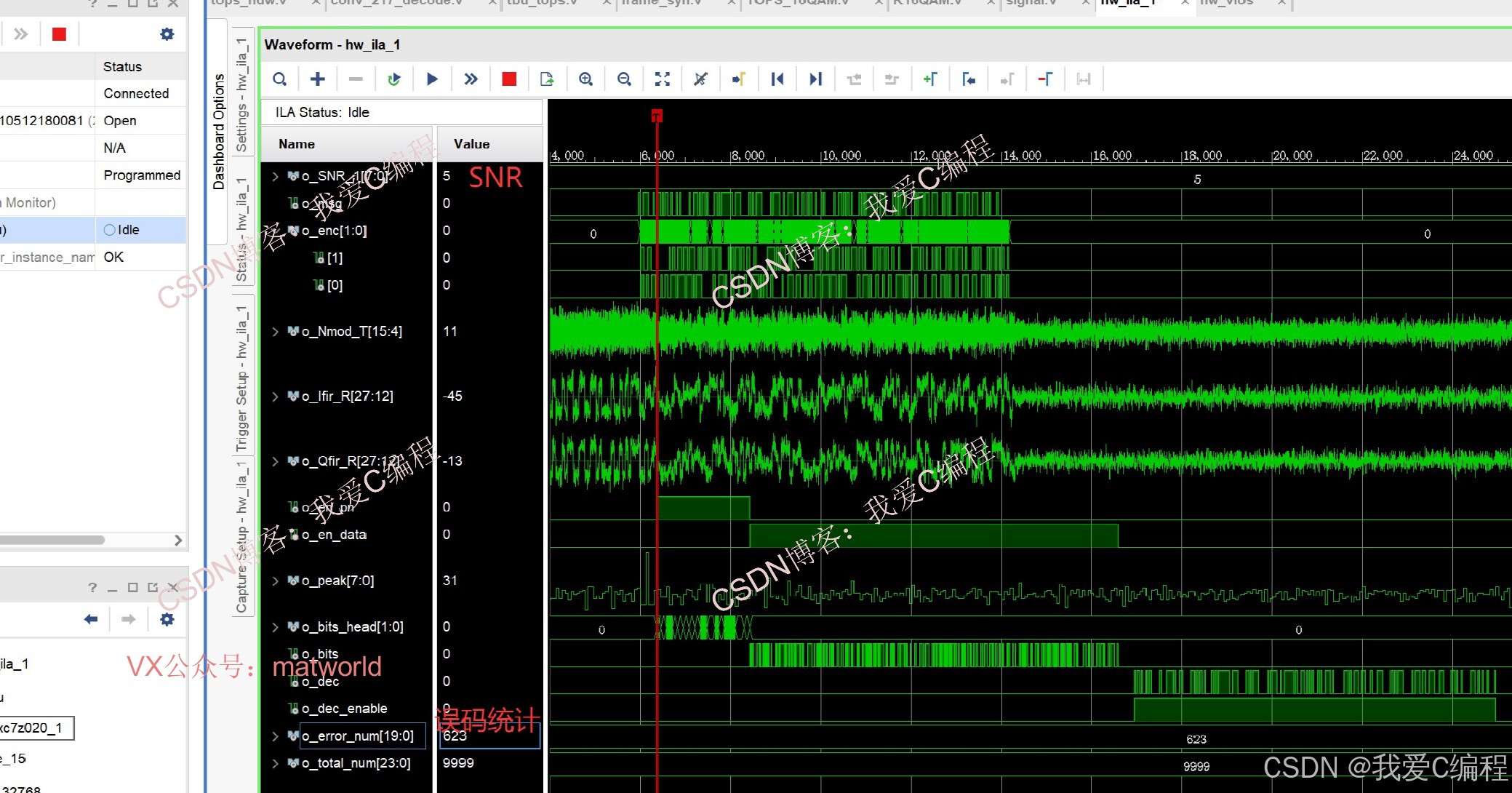
Task: Open waveform settings with gear icon
Action: 167,33
